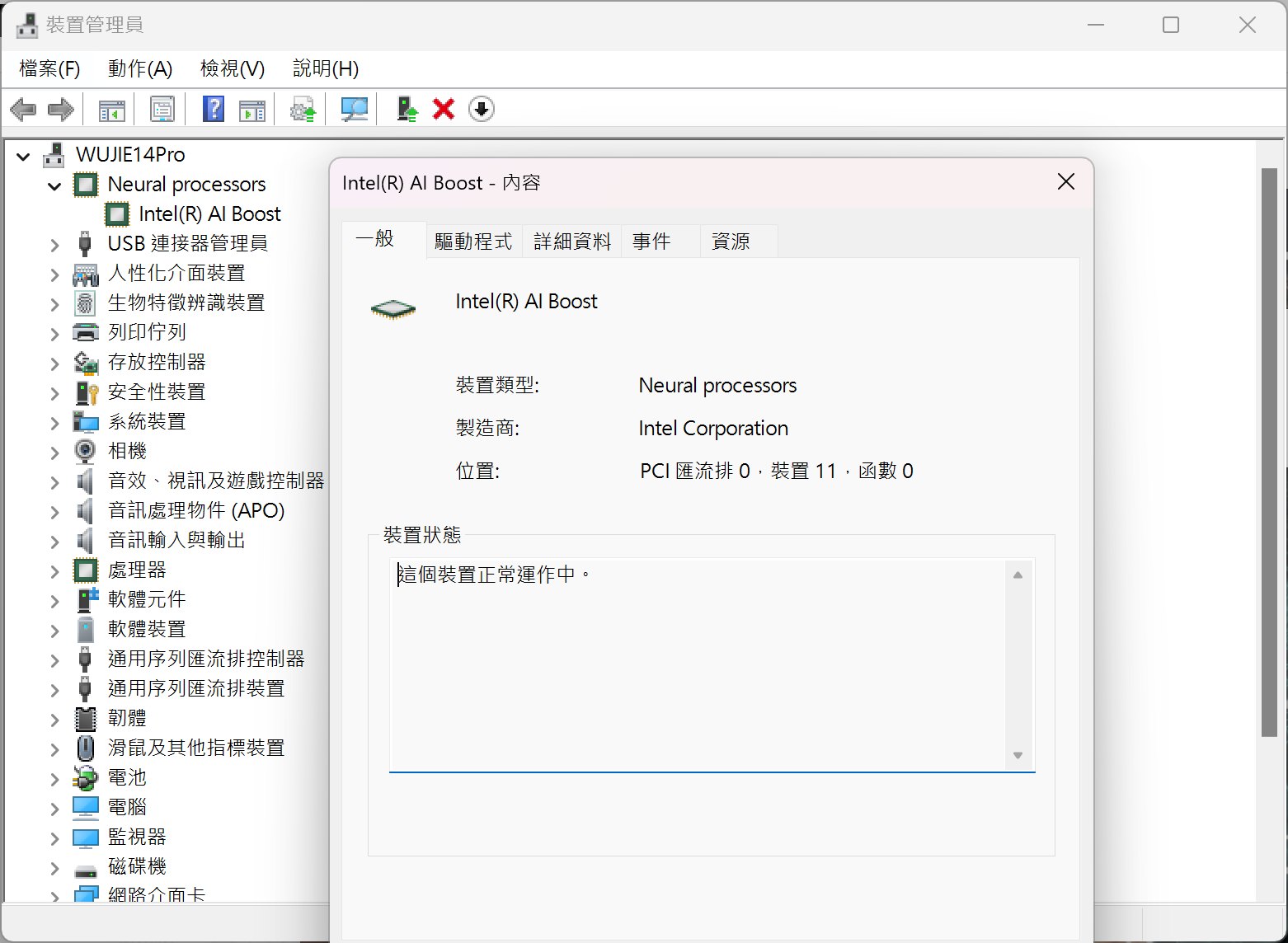Click the Update driver toolbar icon
The image size is (1288, 943).
(303, 109)
